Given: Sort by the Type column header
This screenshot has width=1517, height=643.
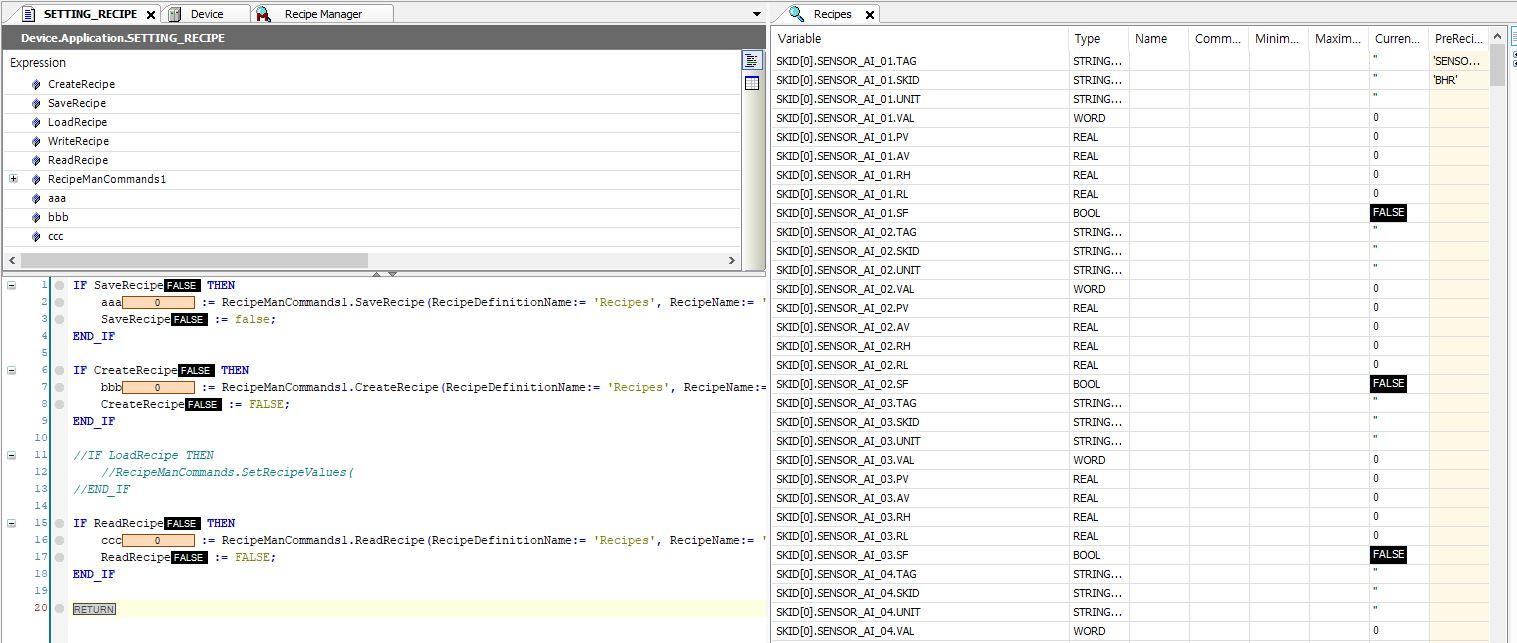Looking at the screenshot, I should click(x=1090, y=39).
